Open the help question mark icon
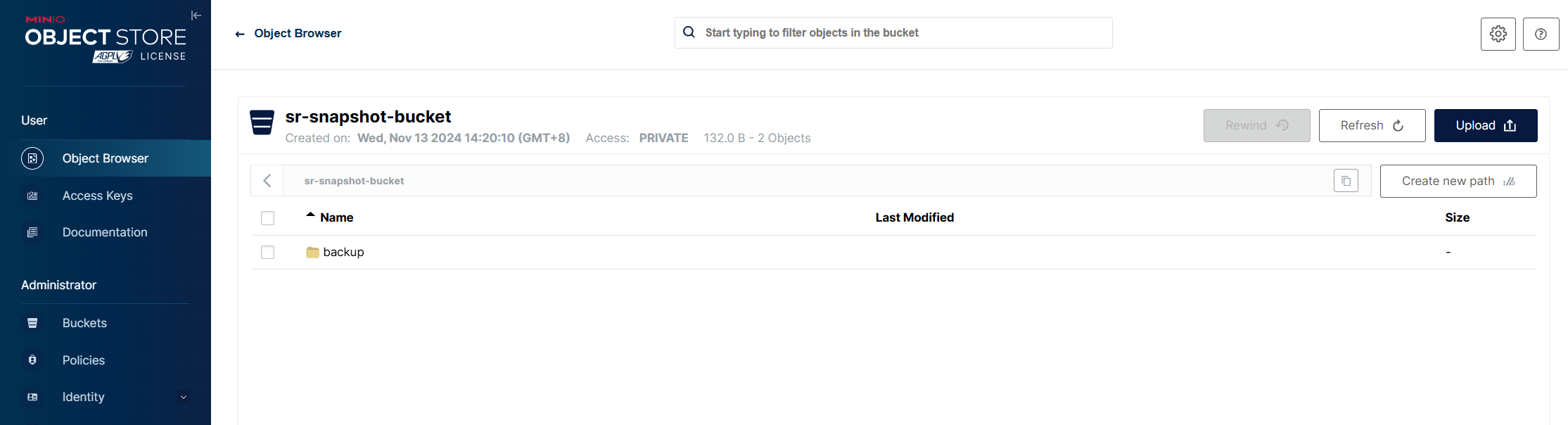This screenshot has width=1568, height=425. point(1541,34)
